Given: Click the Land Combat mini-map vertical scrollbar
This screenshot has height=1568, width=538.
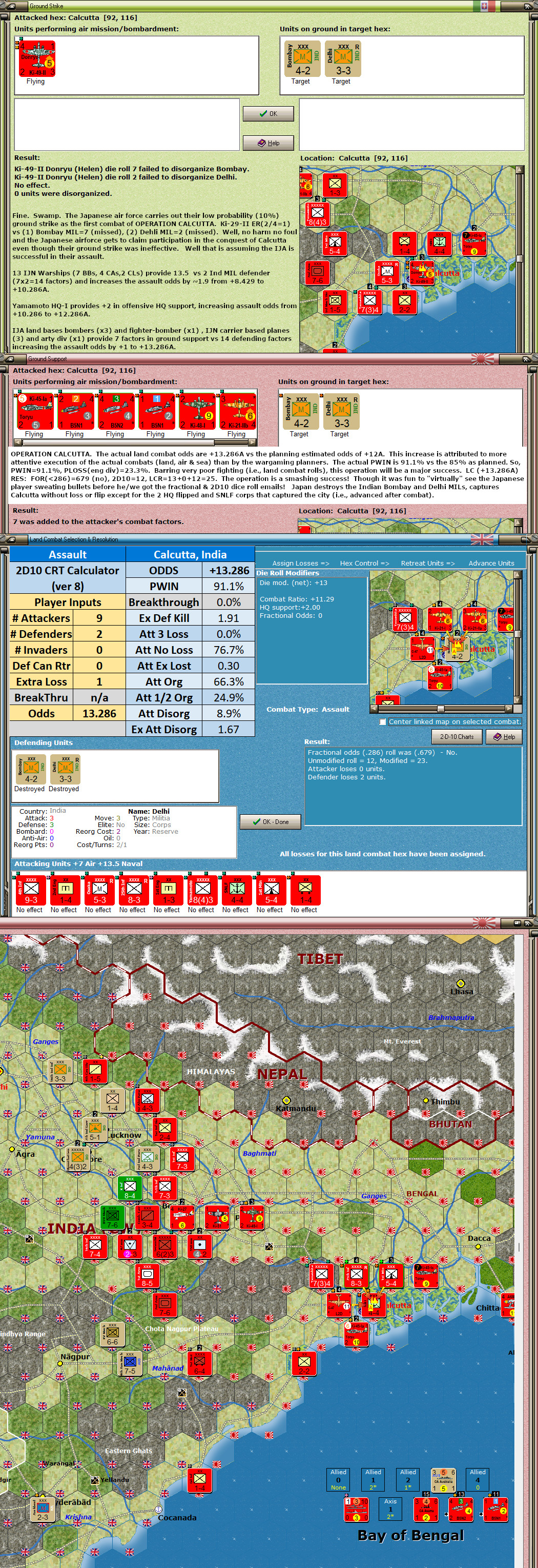Looking at the screenshot, I should [518, 638].
